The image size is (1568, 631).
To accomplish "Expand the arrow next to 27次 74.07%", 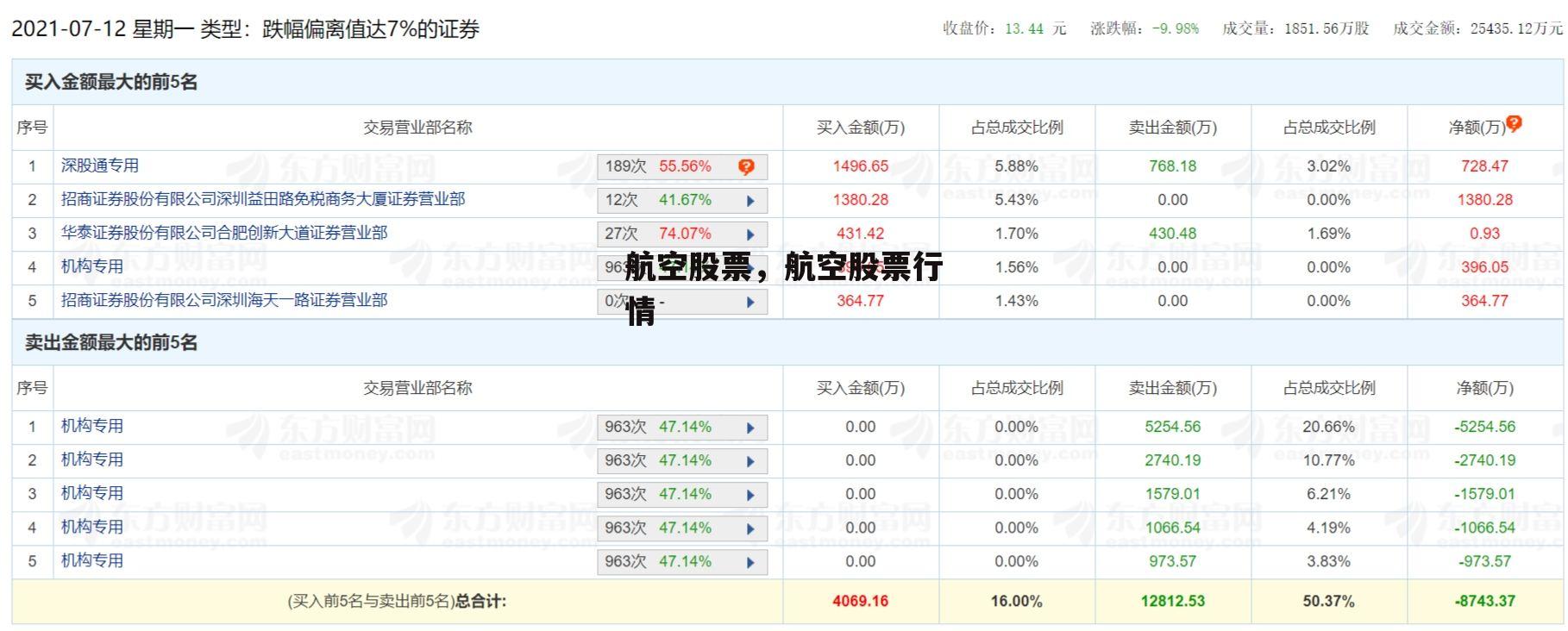I will pyautogui.click(x=750, y=234).
